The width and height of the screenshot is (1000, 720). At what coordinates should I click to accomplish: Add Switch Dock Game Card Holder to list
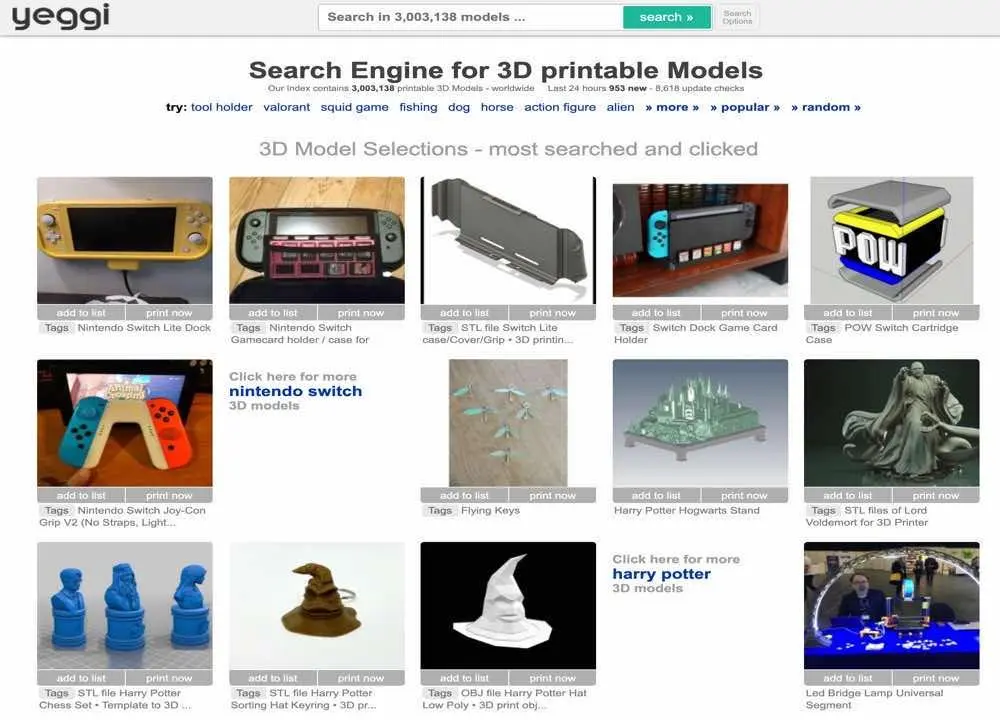pyautogui.click(x=656, y=312)
